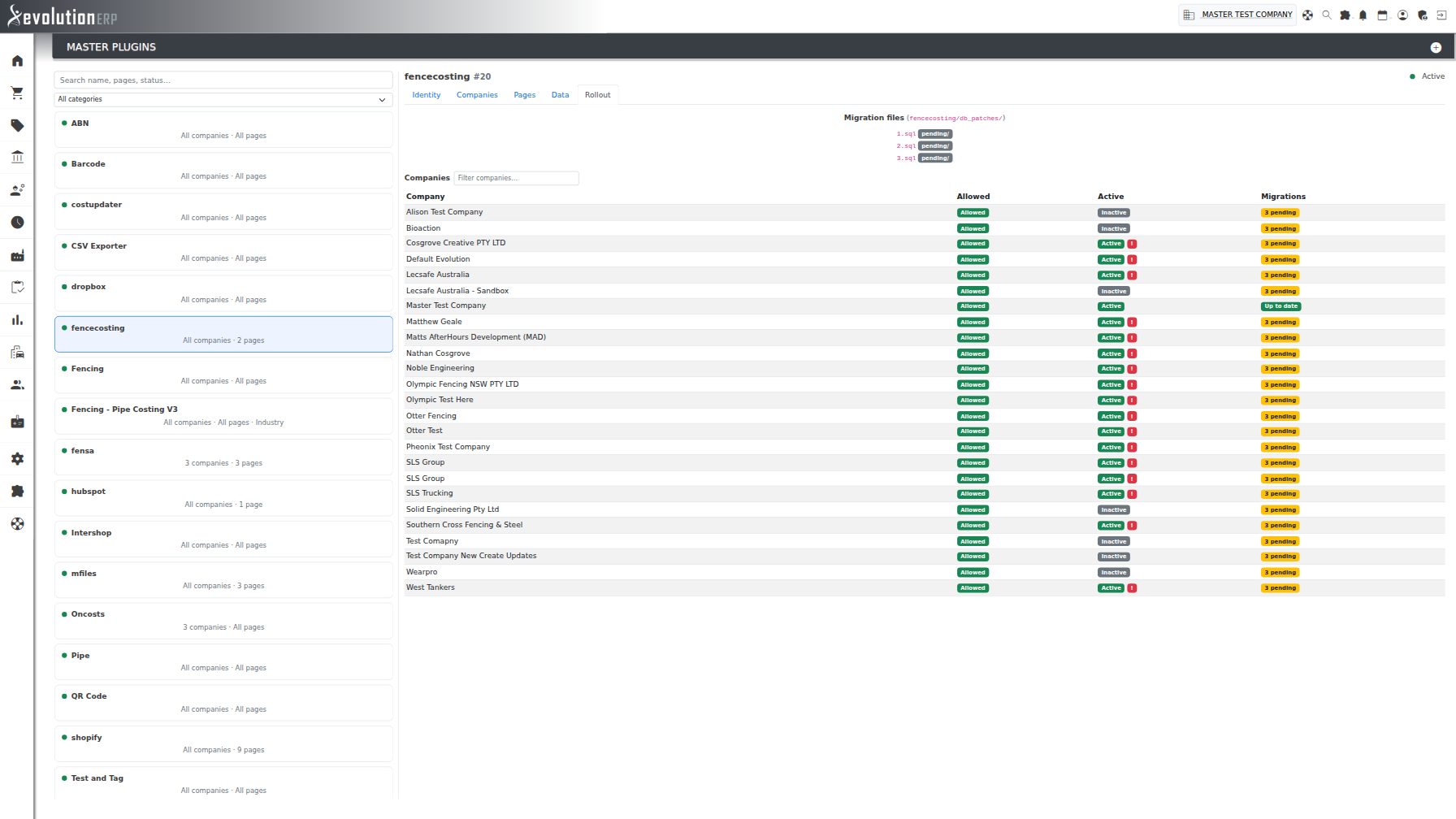Select the hubspot plugin entry
The image size is (1456, 819).
(x=223, y=498)
